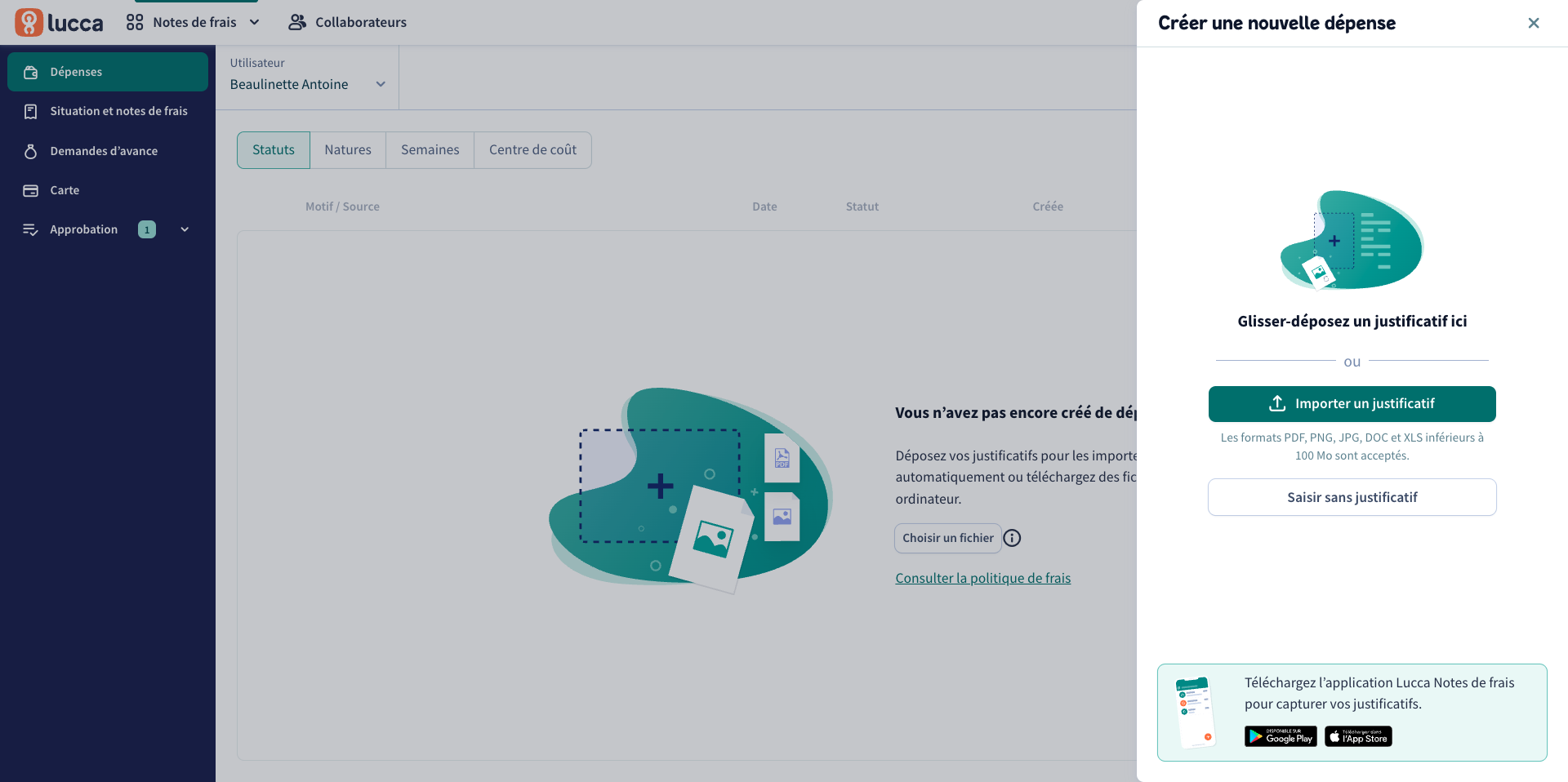Click the Approbation checklist icon
This screenshot has width=1568, height=782.
pyautogui.click(x=31, y=229)
